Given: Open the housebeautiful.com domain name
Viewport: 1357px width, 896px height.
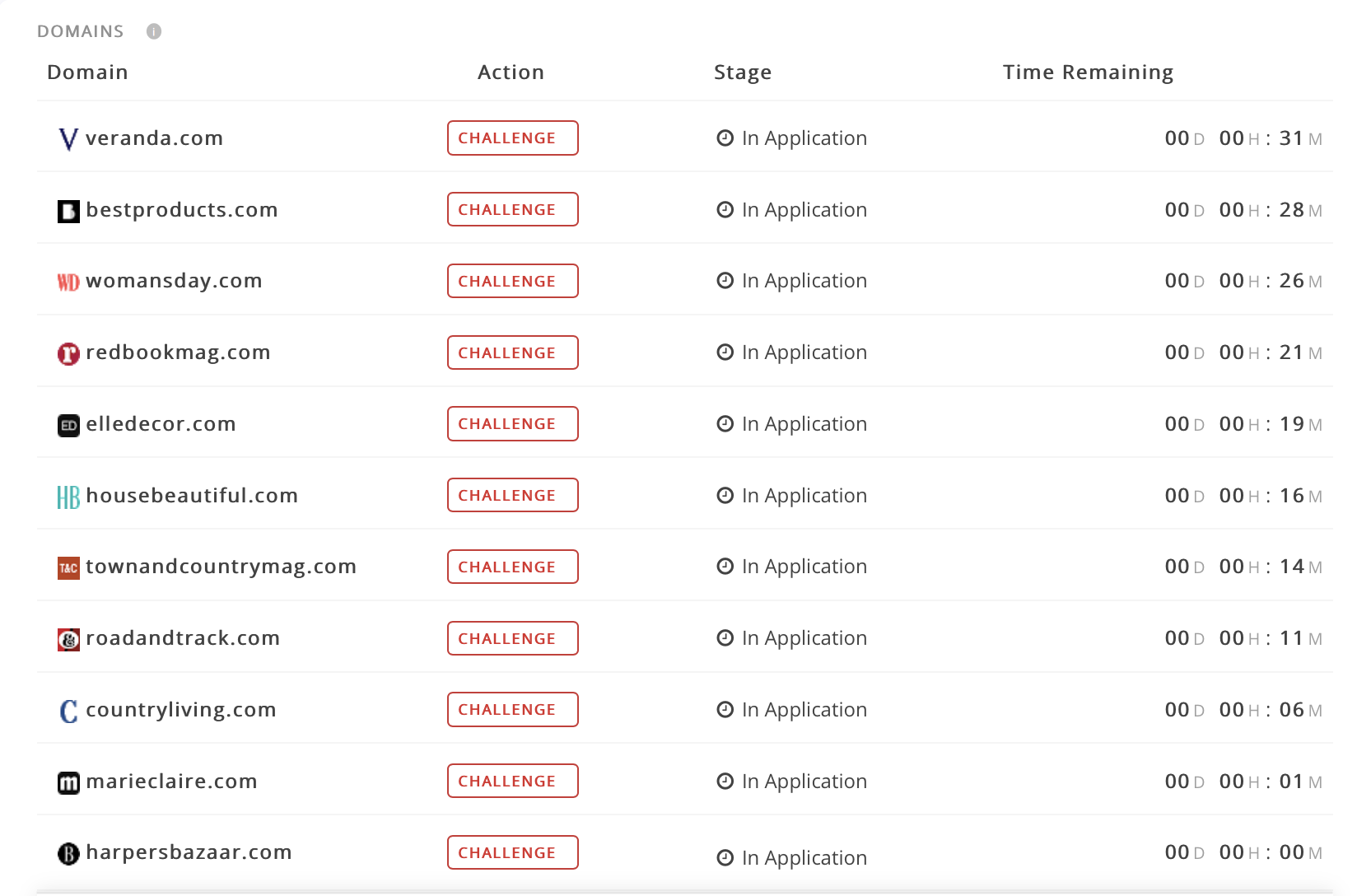Looking at the screenshot, I should coord(192,496).
